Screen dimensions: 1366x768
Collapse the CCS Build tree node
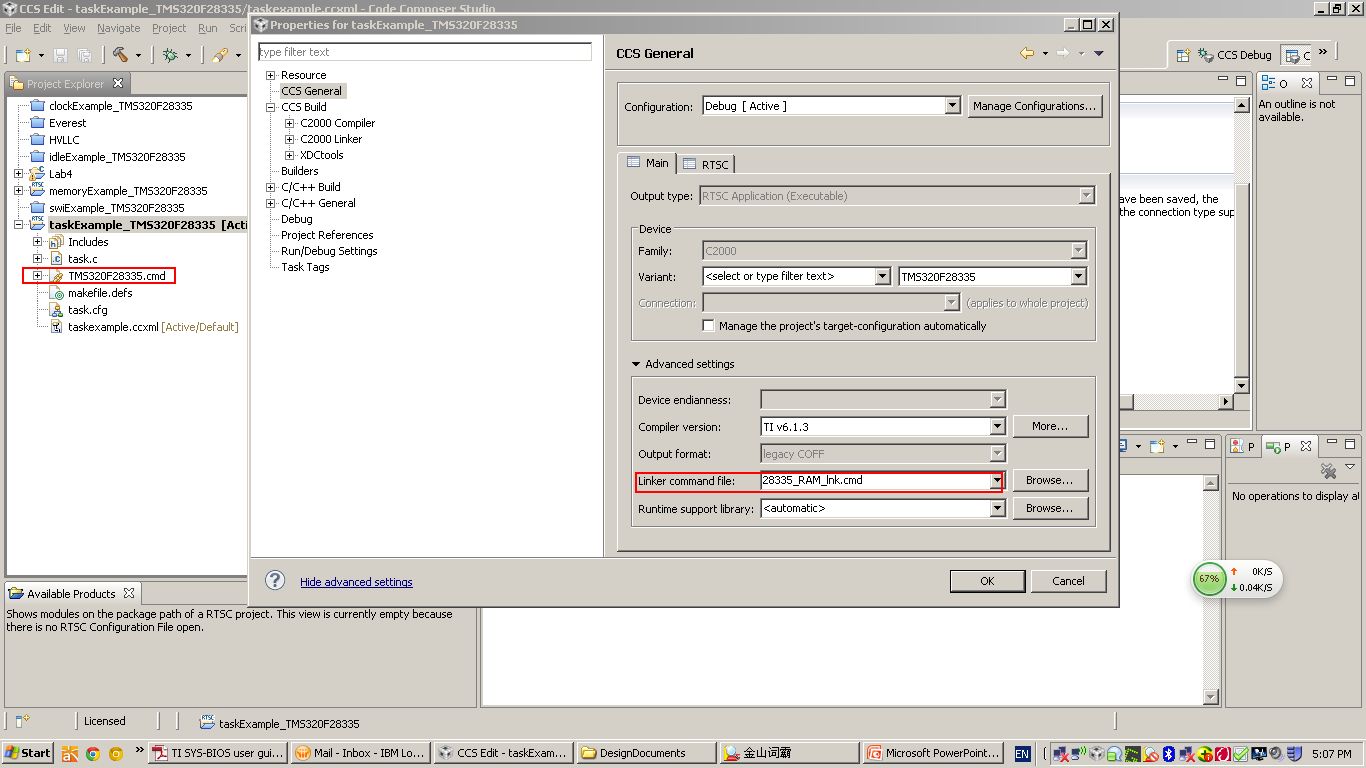[270, 107]
